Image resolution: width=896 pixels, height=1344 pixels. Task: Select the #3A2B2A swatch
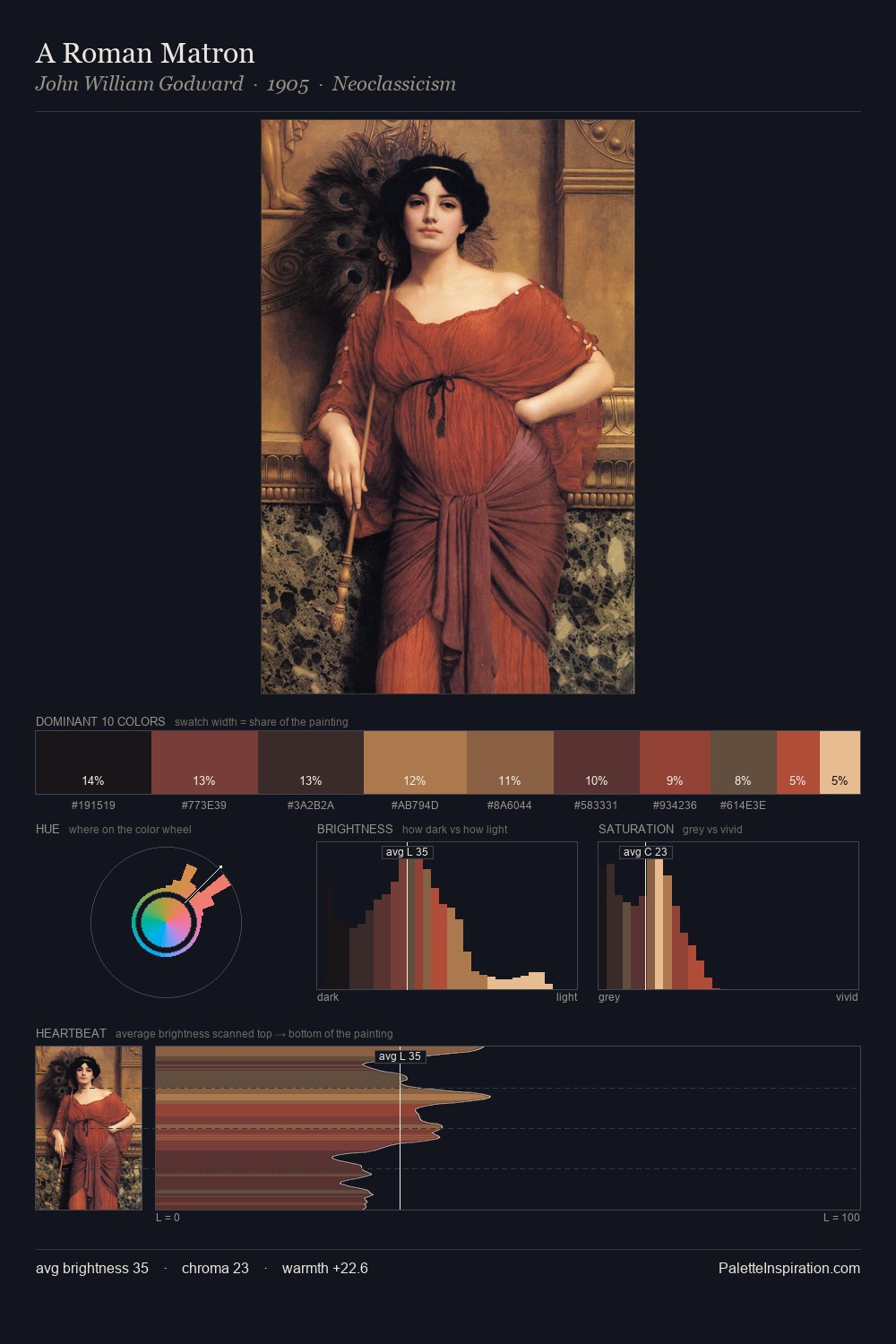point(311,762)
